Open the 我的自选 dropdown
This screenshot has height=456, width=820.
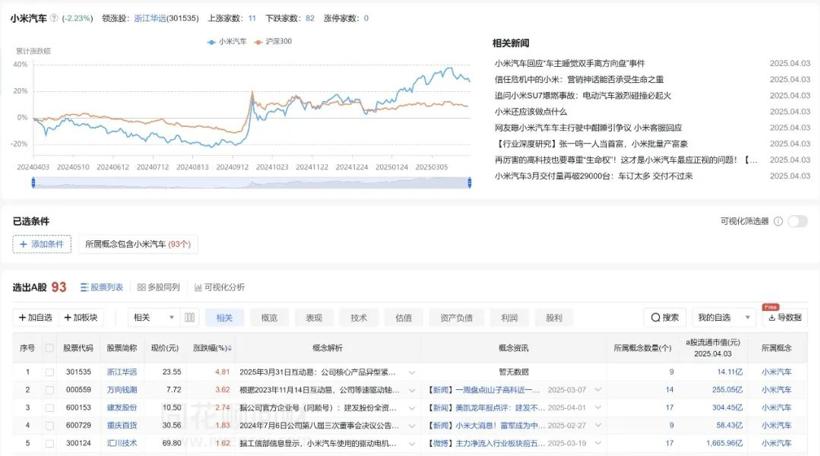click(723, 318)
